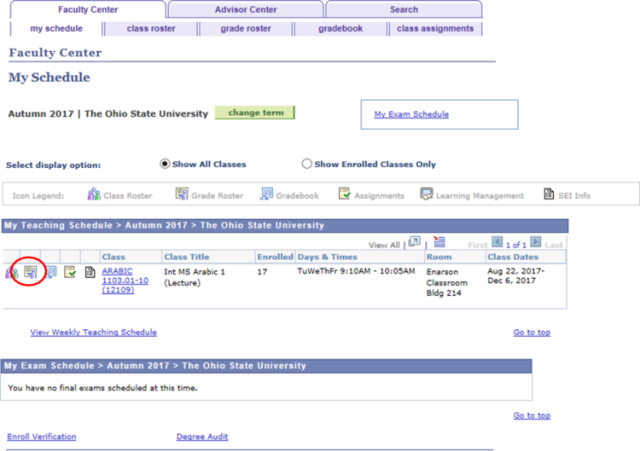This screenshot has width=640, height=451.
Task: Click Gradebook icon in the Icon Legend
Action: [x=266, y=193]
